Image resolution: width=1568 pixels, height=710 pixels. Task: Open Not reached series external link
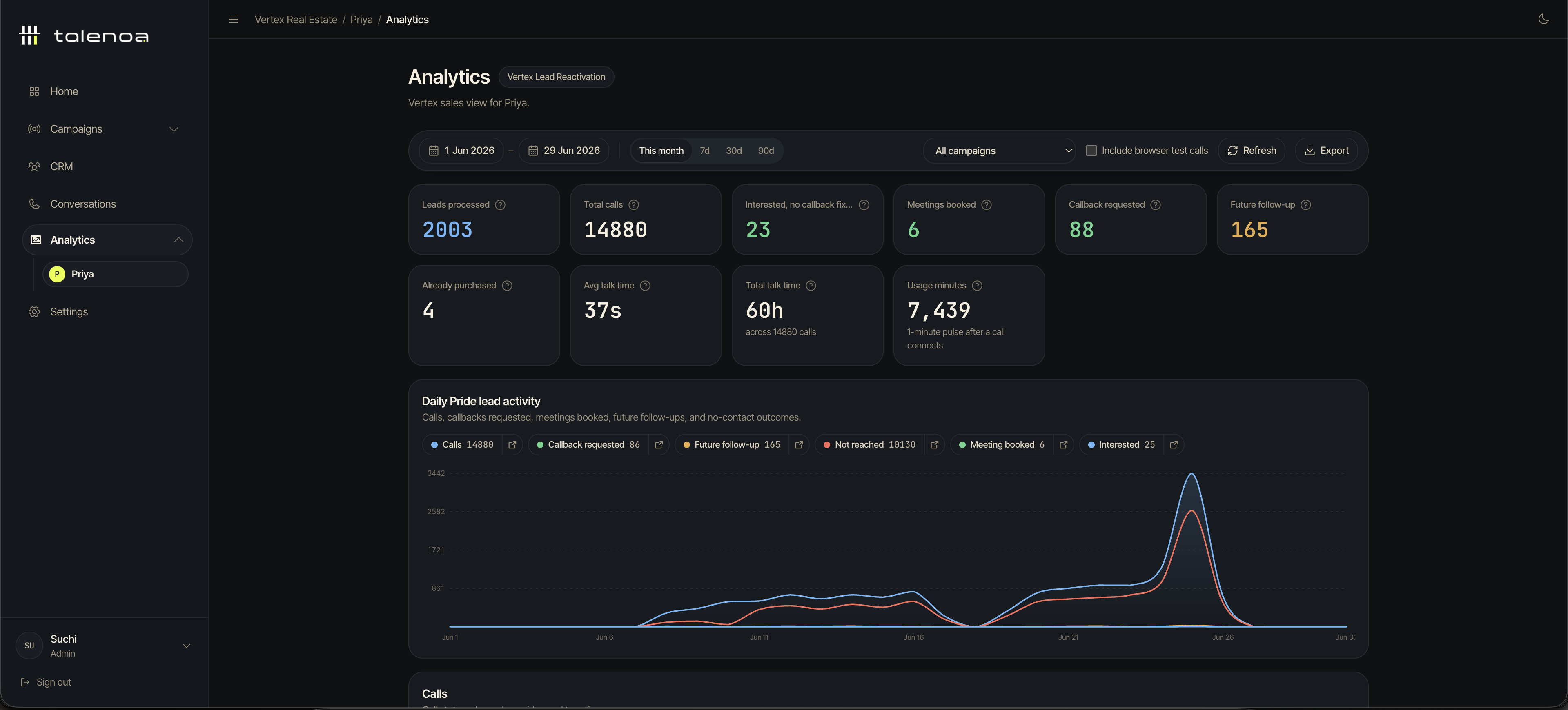[934, 445]
